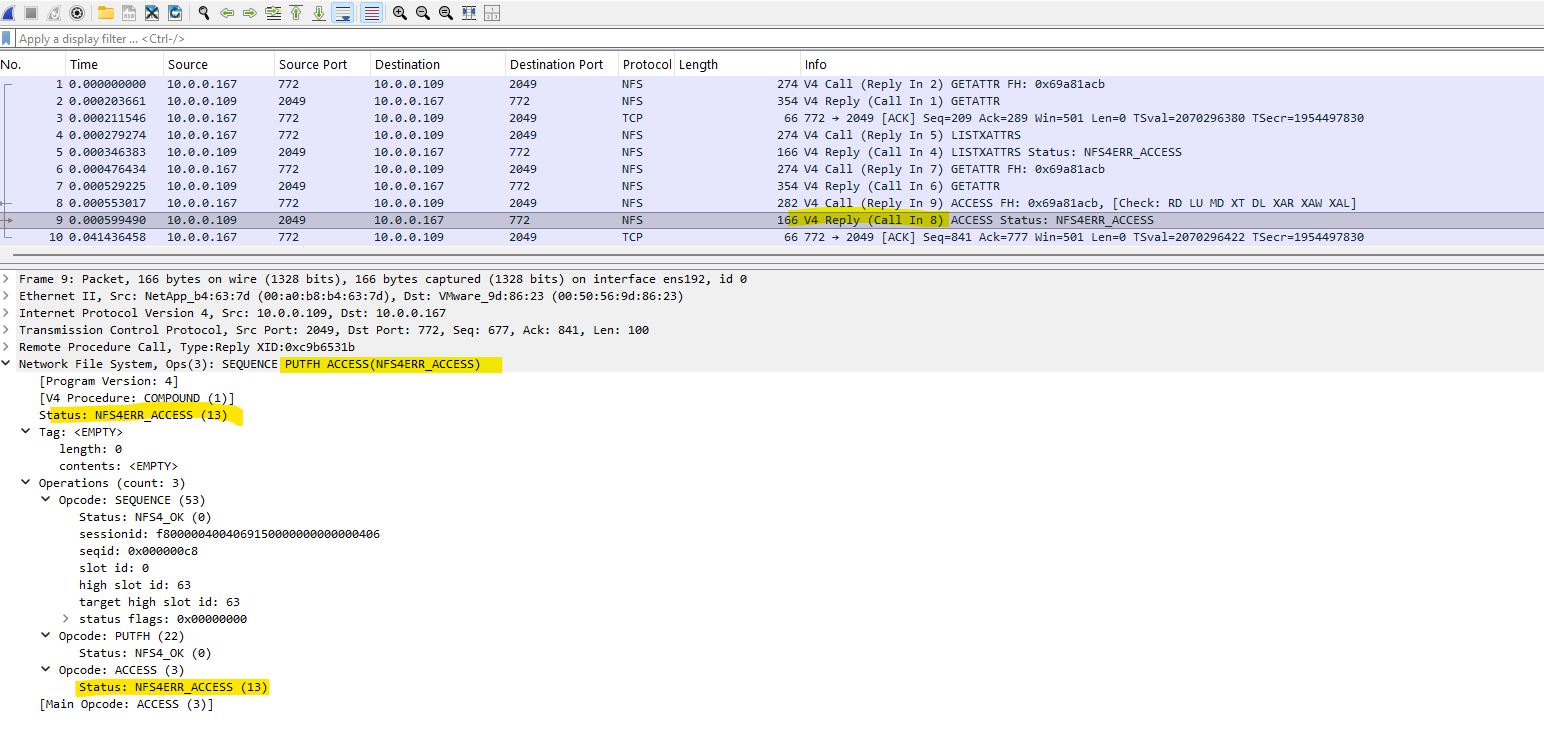Go back to previous packet in history
1544x743 pixels.
[227, 13]
